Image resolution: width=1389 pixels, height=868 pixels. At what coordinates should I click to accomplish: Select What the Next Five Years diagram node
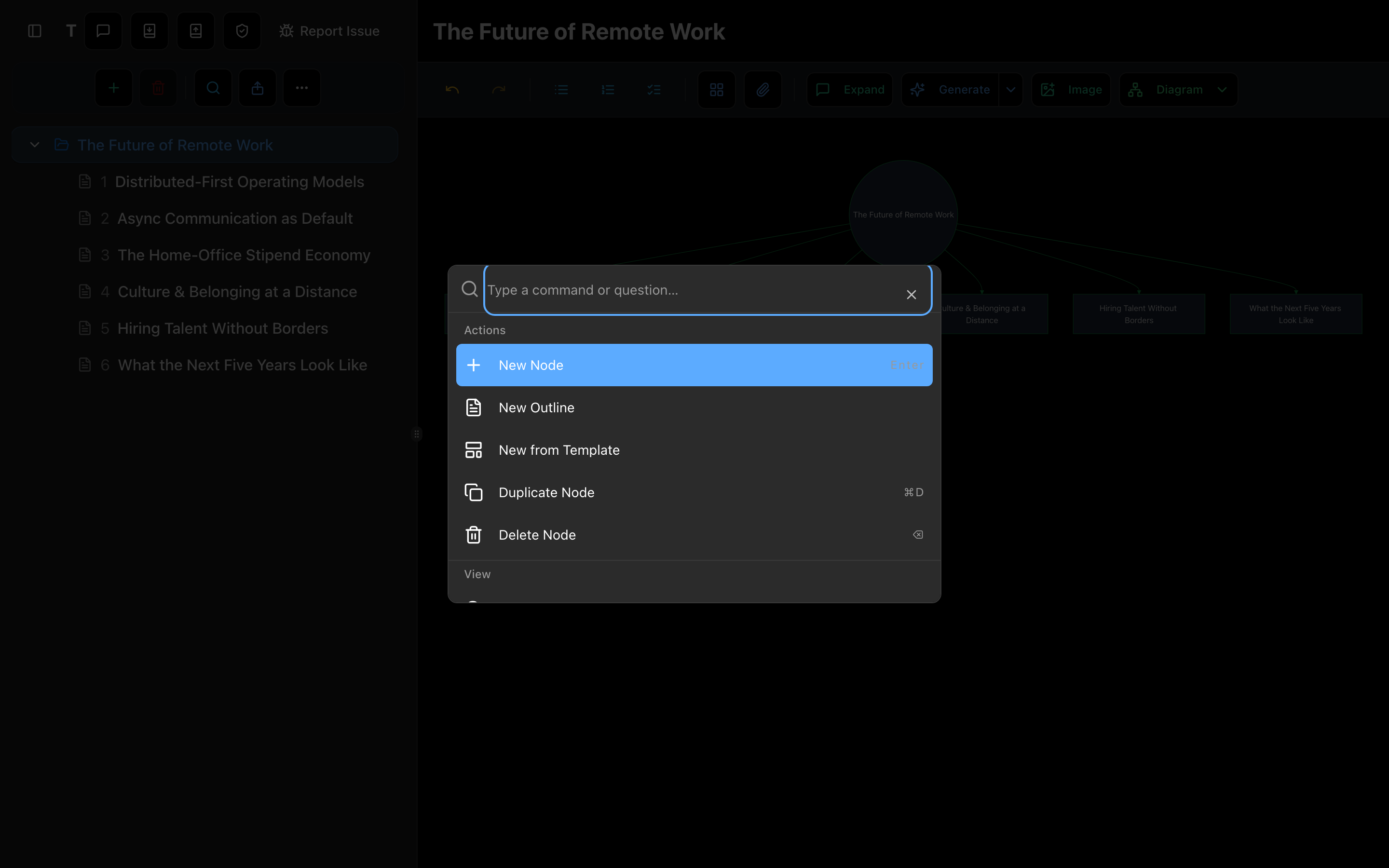click(x=1295, y=314)
